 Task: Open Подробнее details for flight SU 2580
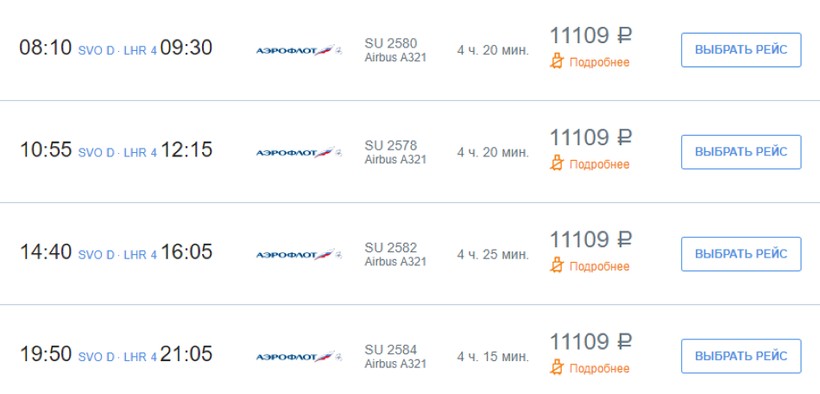click(x=599, y=62)
